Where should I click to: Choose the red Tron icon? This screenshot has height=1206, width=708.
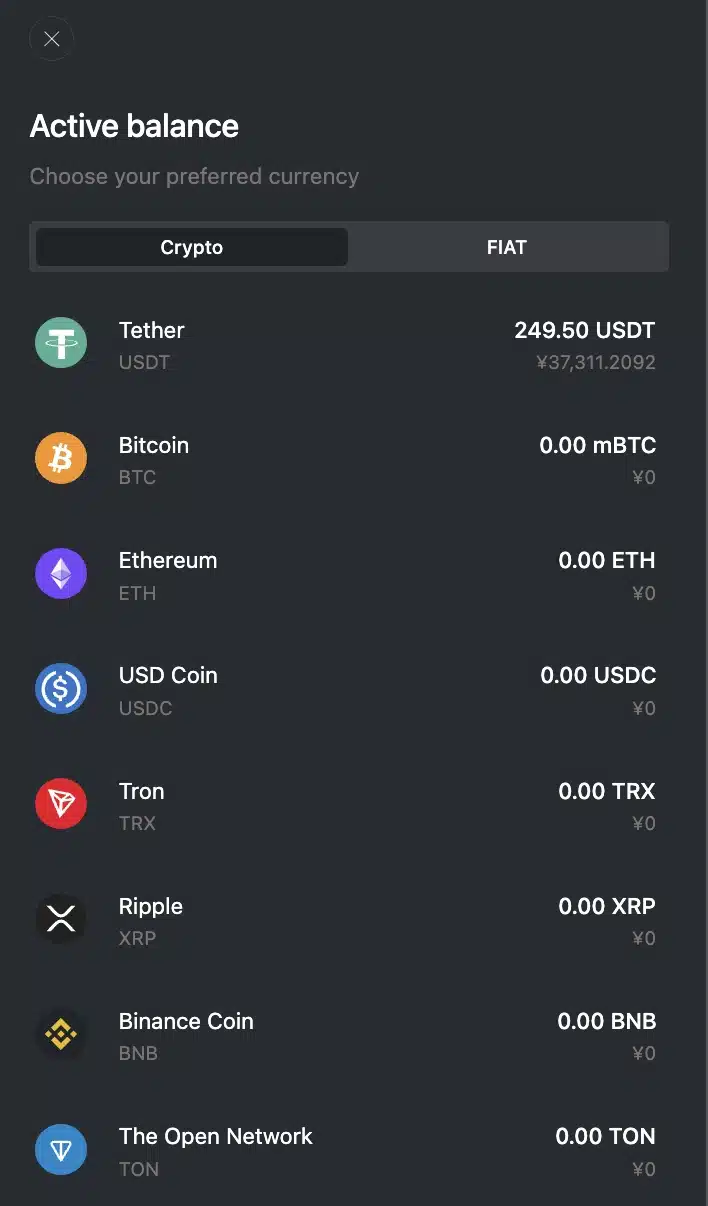61,805
